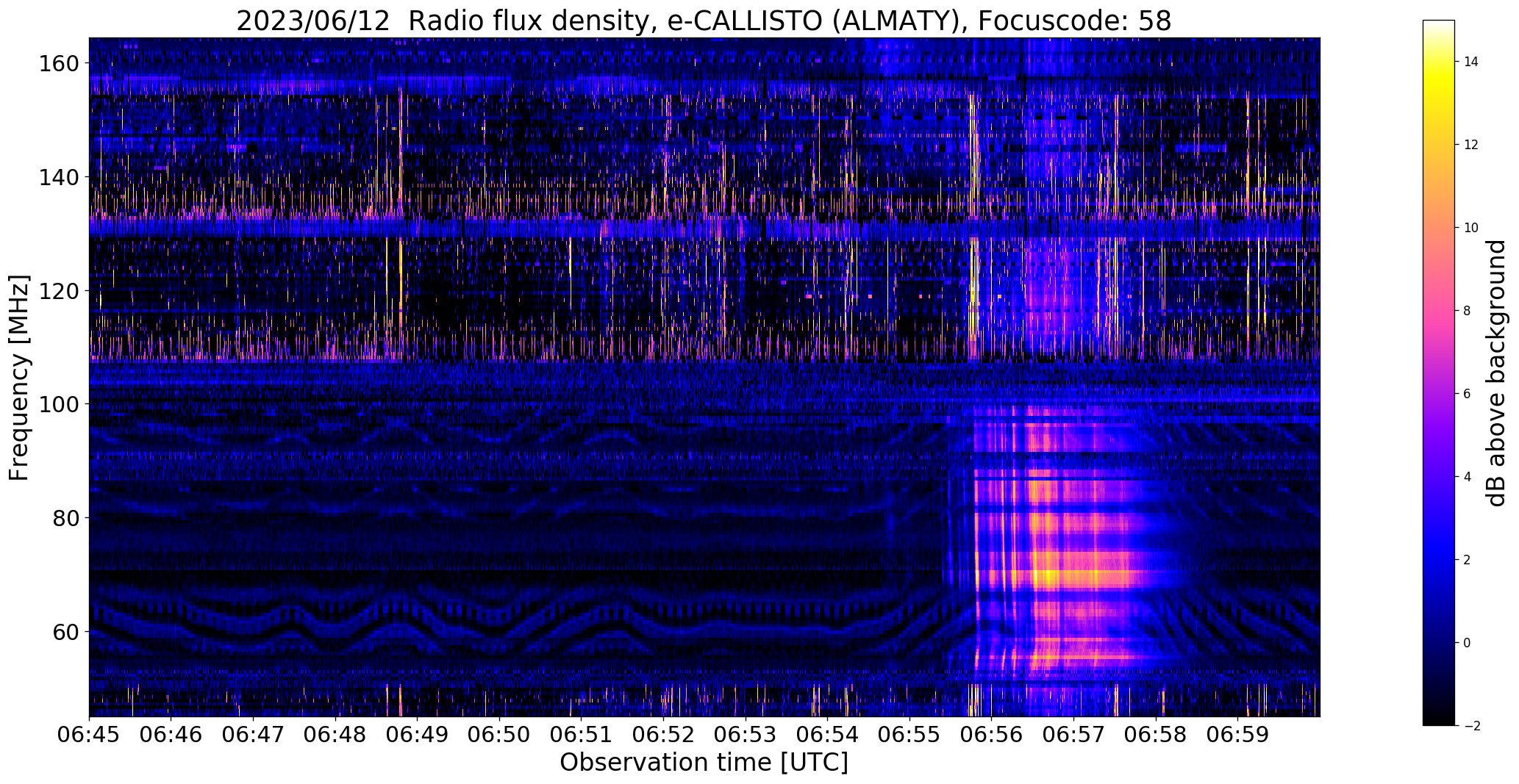Click the colorbar tick label 8

tap(1467, 311)
